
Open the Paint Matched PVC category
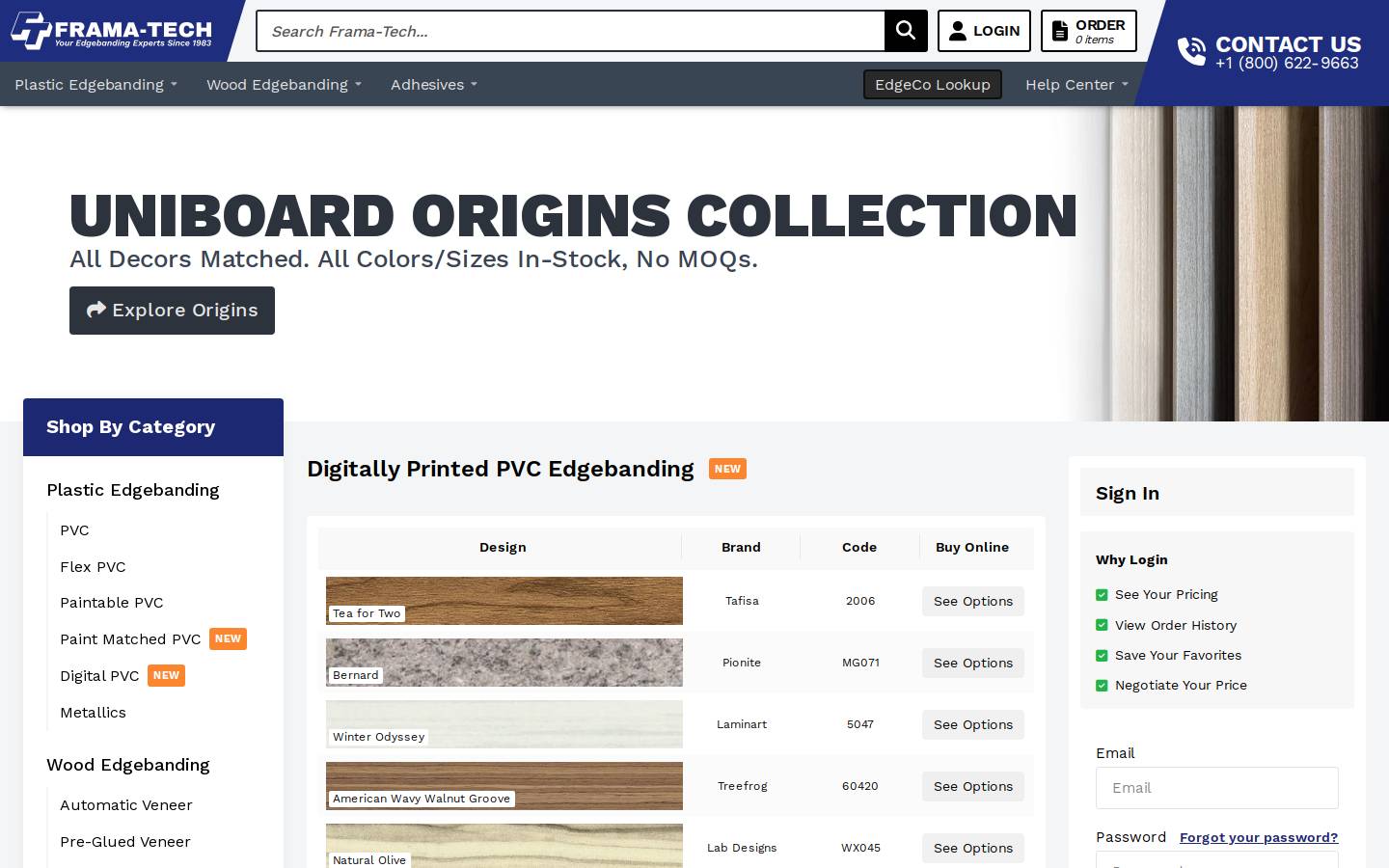(130, 639)
